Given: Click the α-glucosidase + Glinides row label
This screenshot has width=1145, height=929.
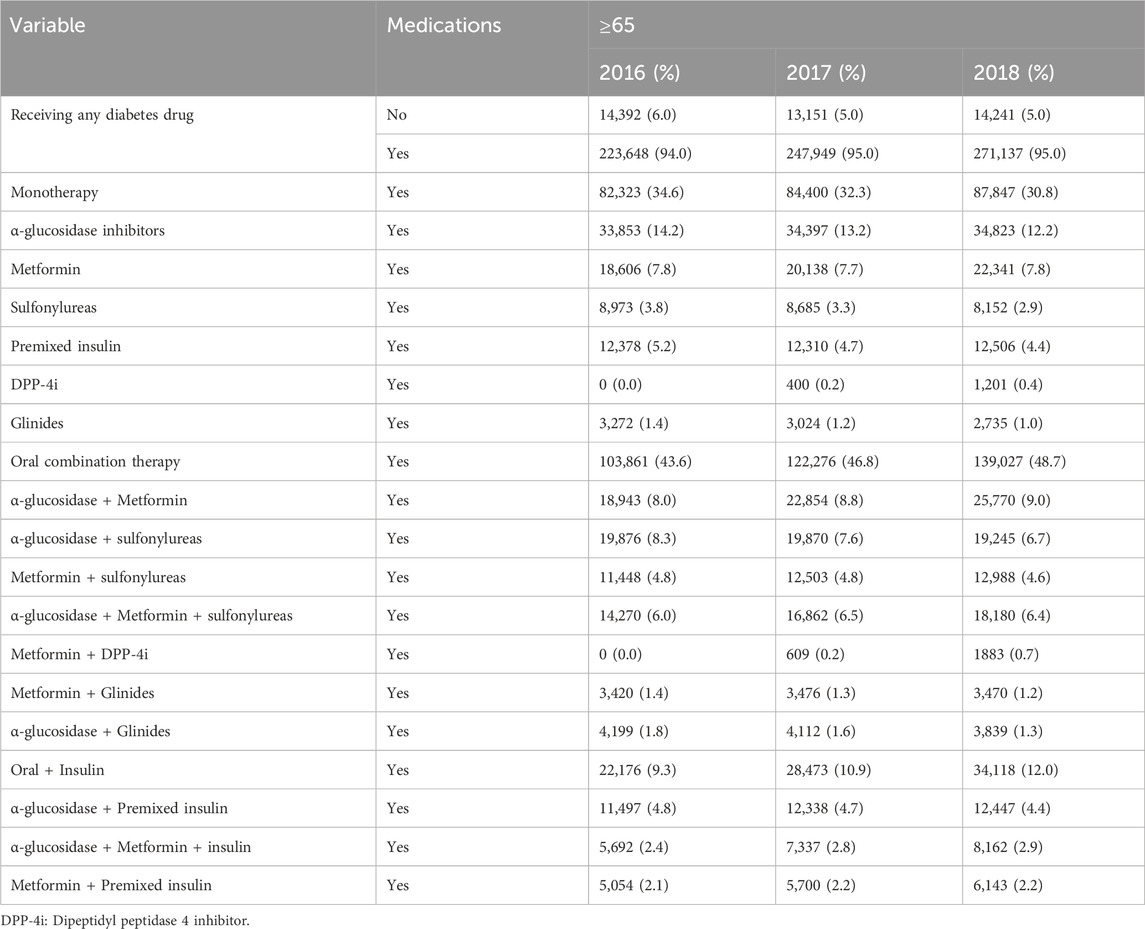Looking at the screenshot, I should click(90, 732).
